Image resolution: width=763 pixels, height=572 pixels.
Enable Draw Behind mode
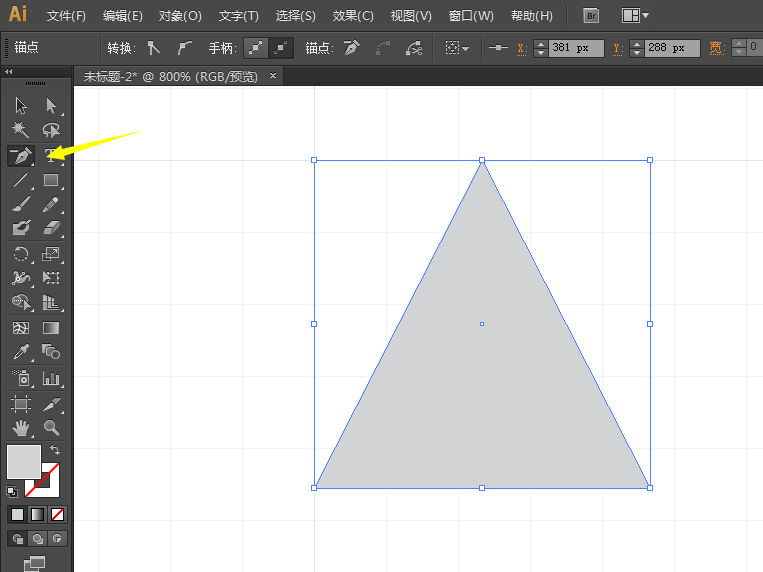(x=37, y=539)
